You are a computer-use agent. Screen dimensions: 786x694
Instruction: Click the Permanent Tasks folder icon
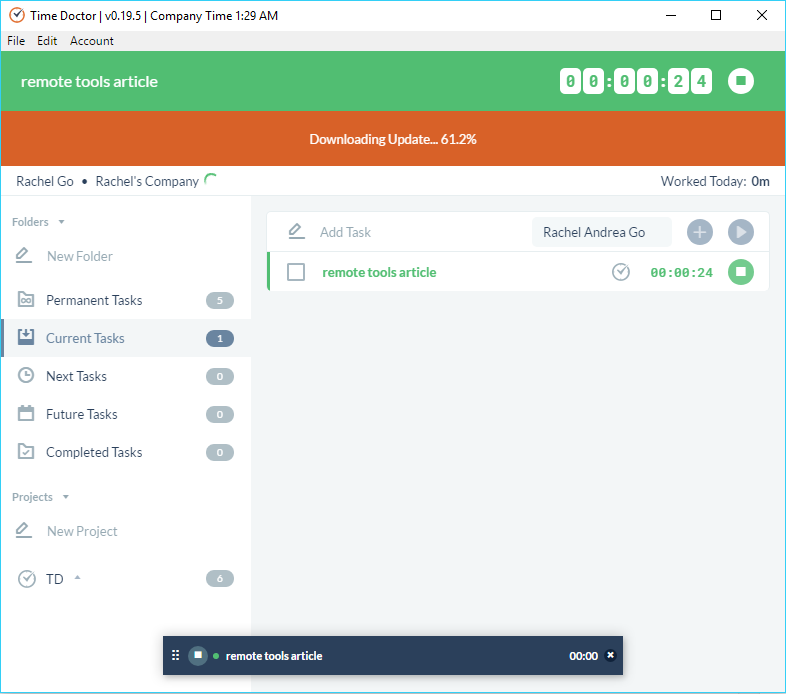pyautogui.click(x=26, y=299)
